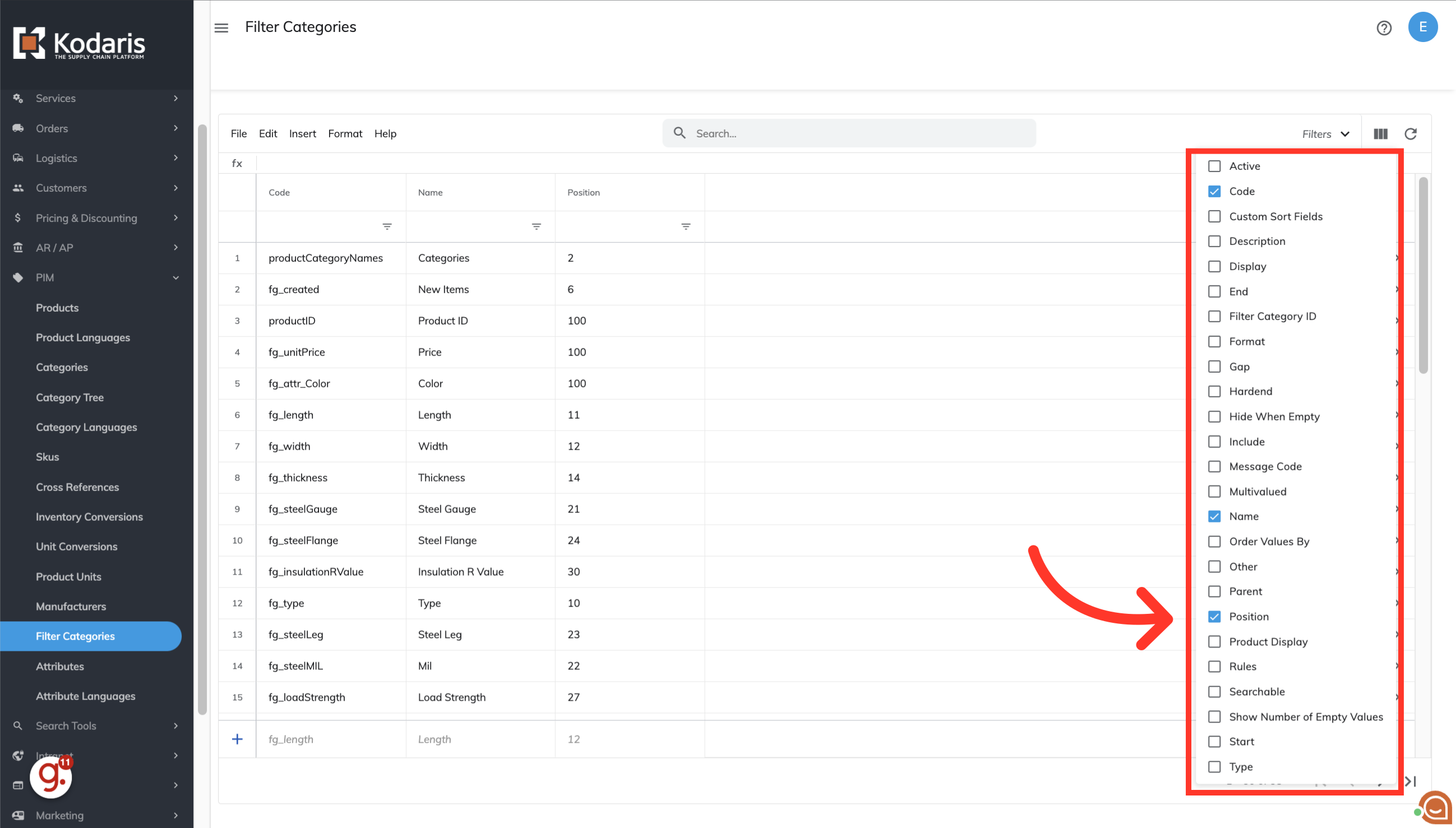Go to last page arrow icon
Screen dimensions: 1456x828
1411,781
